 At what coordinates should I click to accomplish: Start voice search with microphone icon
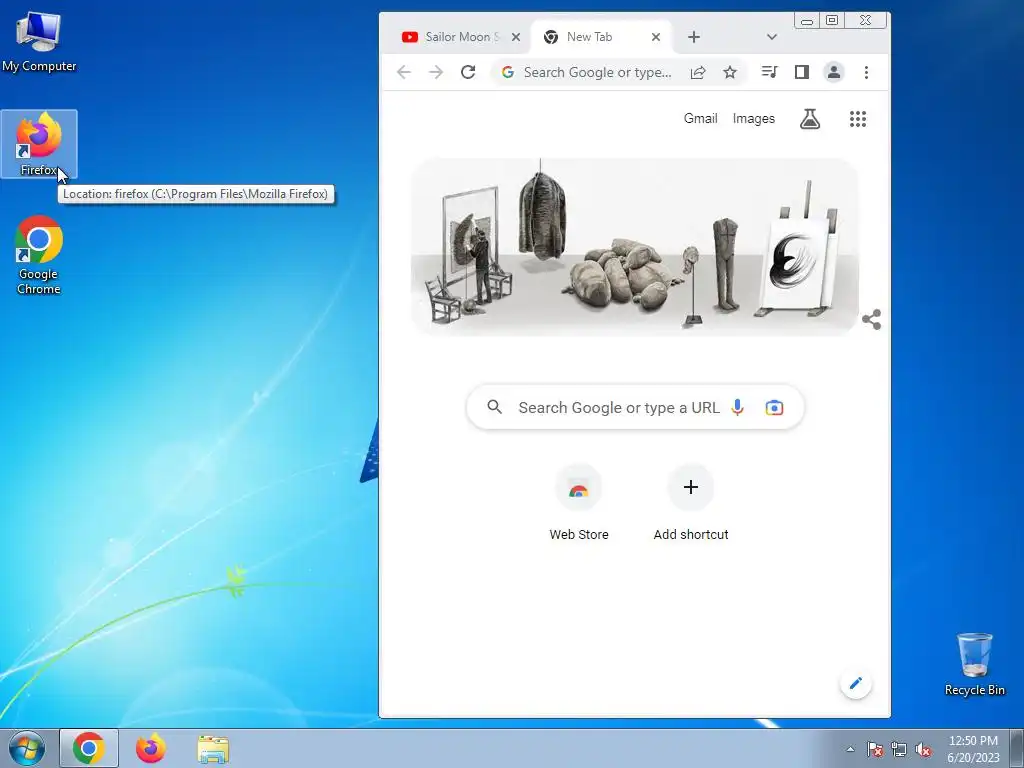pyautogui.click(x=737, y=408)
